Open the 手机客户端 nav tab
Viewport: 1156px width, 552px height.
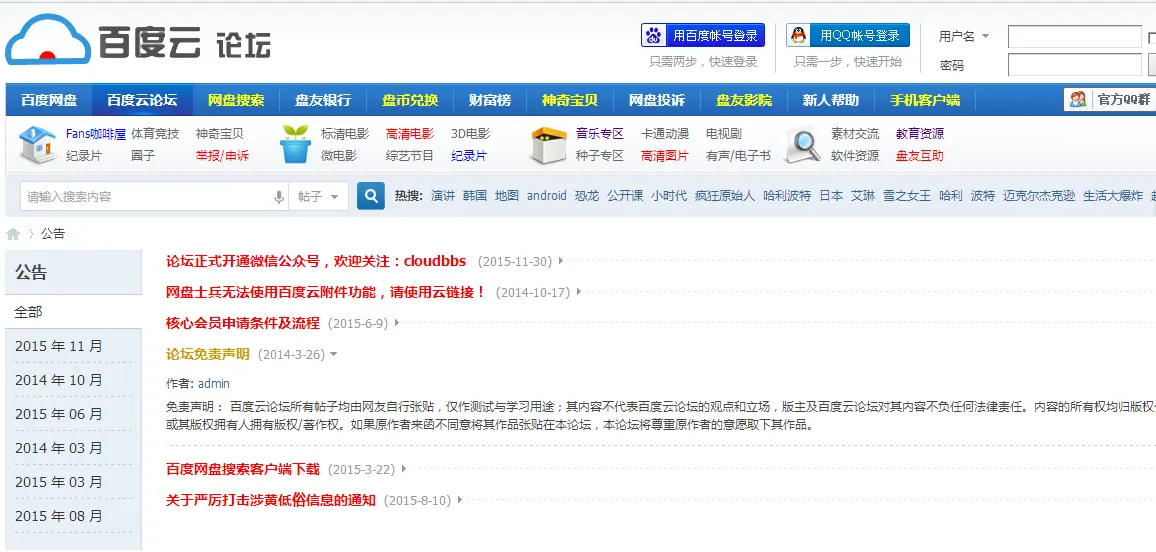925,100
